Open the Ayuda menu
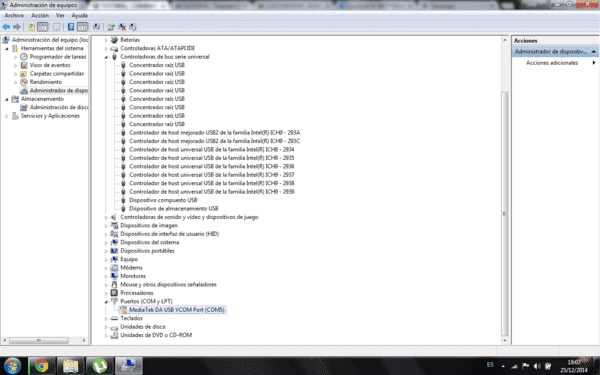This screenshot has width=600, height=375. (80, 15)
